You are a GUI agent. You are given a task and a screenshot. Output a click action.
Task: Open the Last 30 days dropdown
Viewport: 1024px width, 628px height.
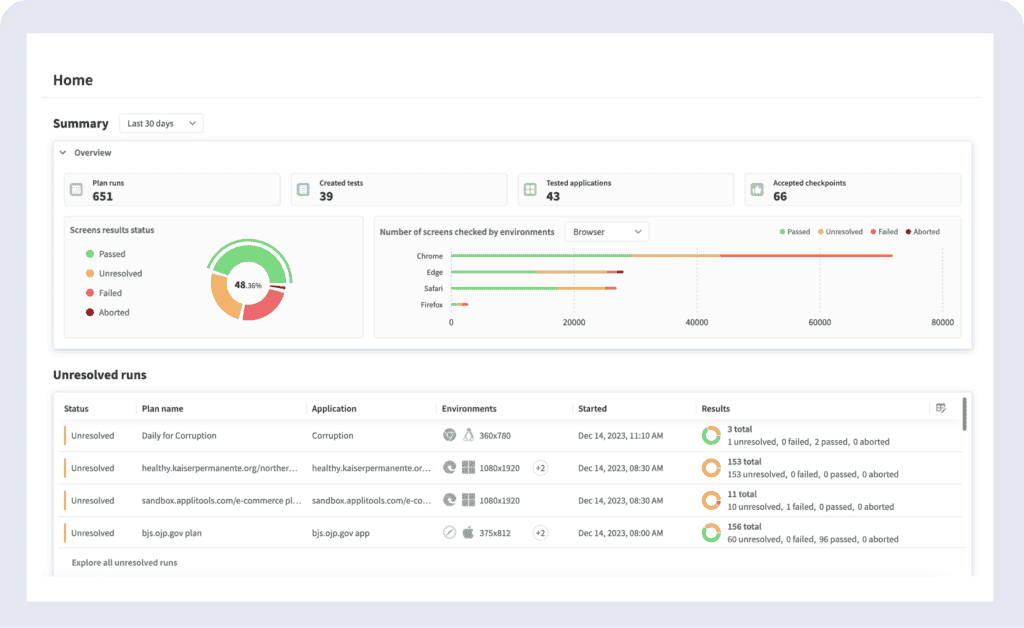pyautogui.click(x=160, y=123)
